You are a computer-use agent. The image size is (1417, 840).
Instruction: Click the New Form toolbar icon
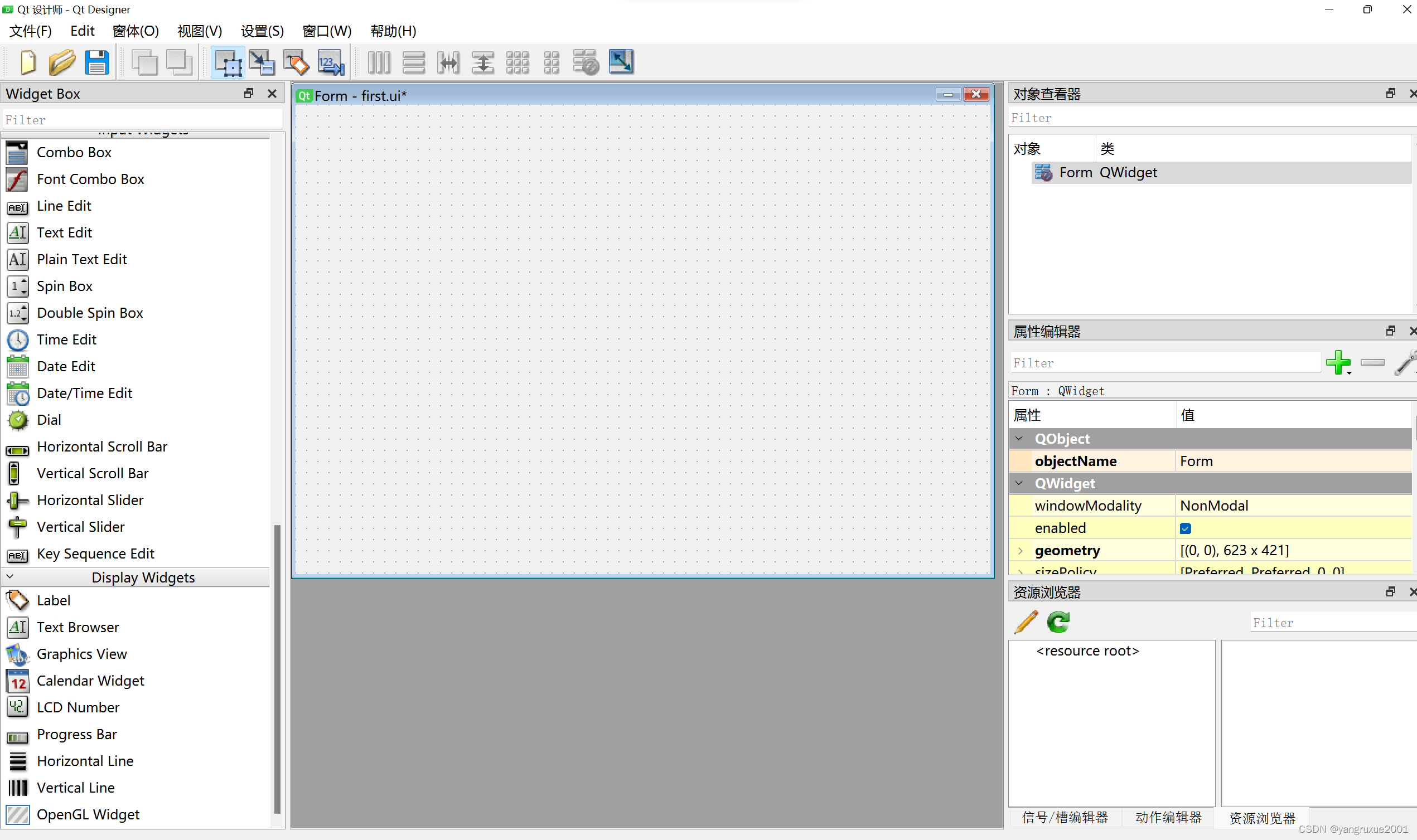pos(28,62)
